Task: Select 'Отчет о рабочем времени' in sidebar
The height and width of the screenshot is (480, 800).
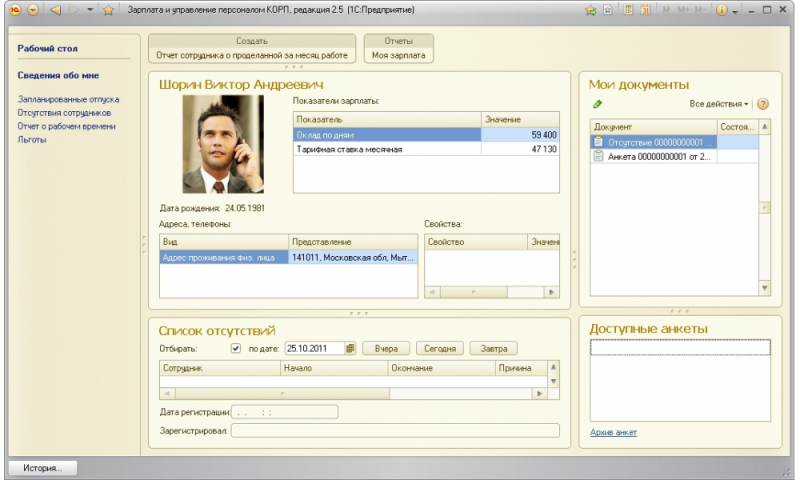Action: [x=68, y=126]
